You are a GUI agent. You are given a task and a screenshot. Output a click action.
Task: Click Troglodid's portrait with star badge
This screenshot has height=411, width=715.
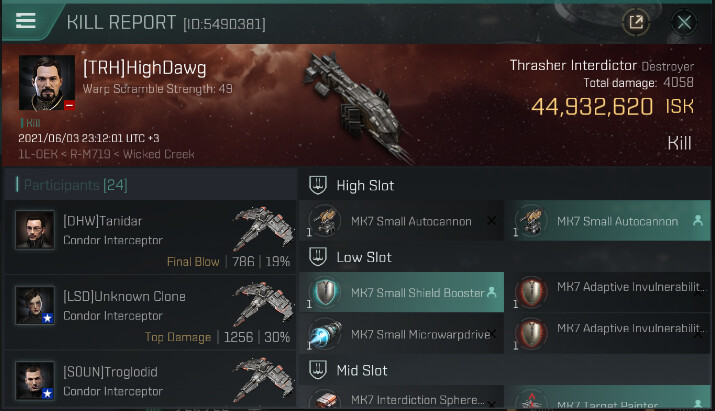[35, 381]
